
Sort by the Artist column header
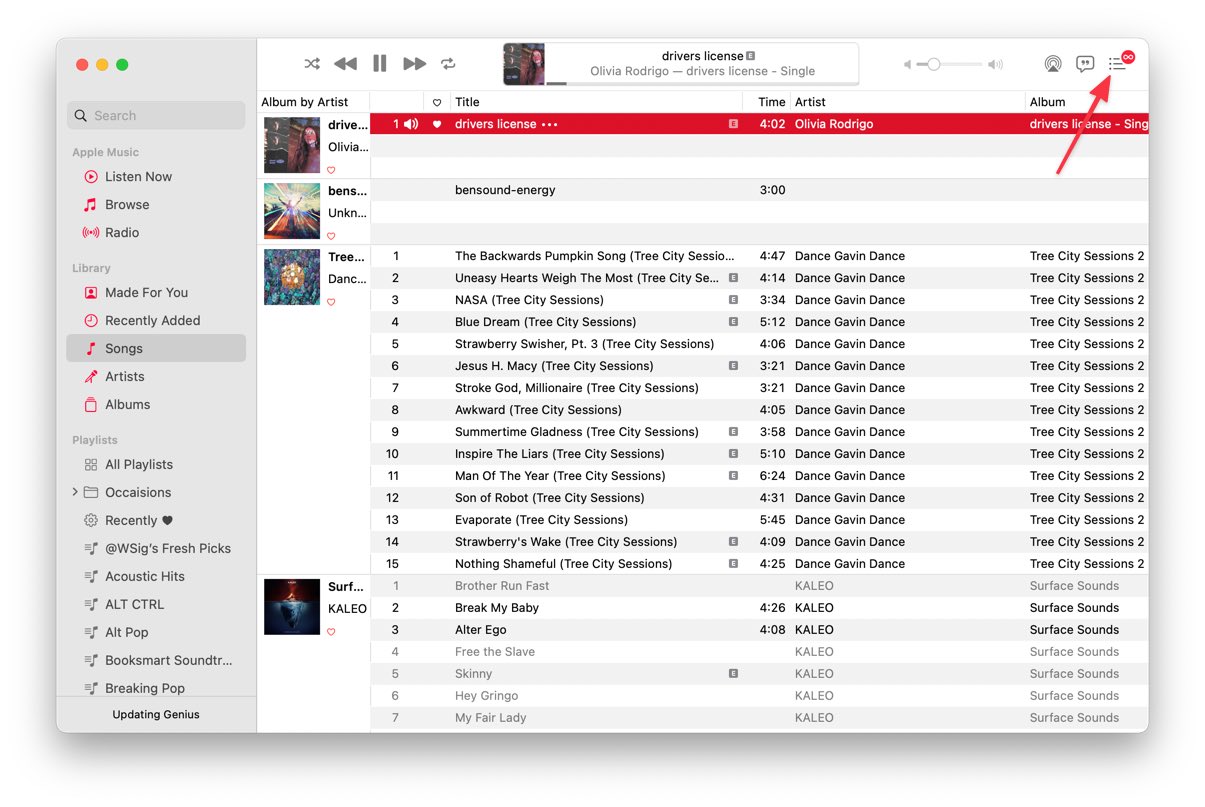908,102
